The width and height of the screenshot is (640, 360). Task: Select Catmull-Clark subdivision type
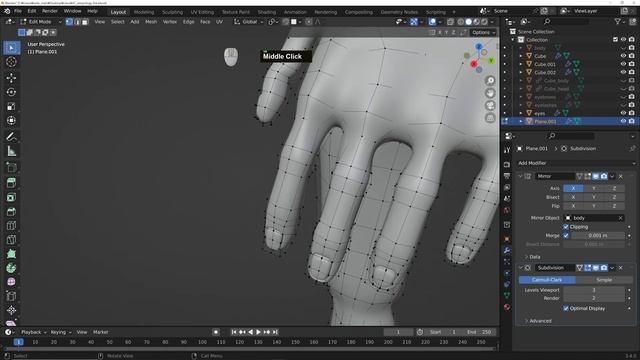pyautogui.click(x=547, y=280)
